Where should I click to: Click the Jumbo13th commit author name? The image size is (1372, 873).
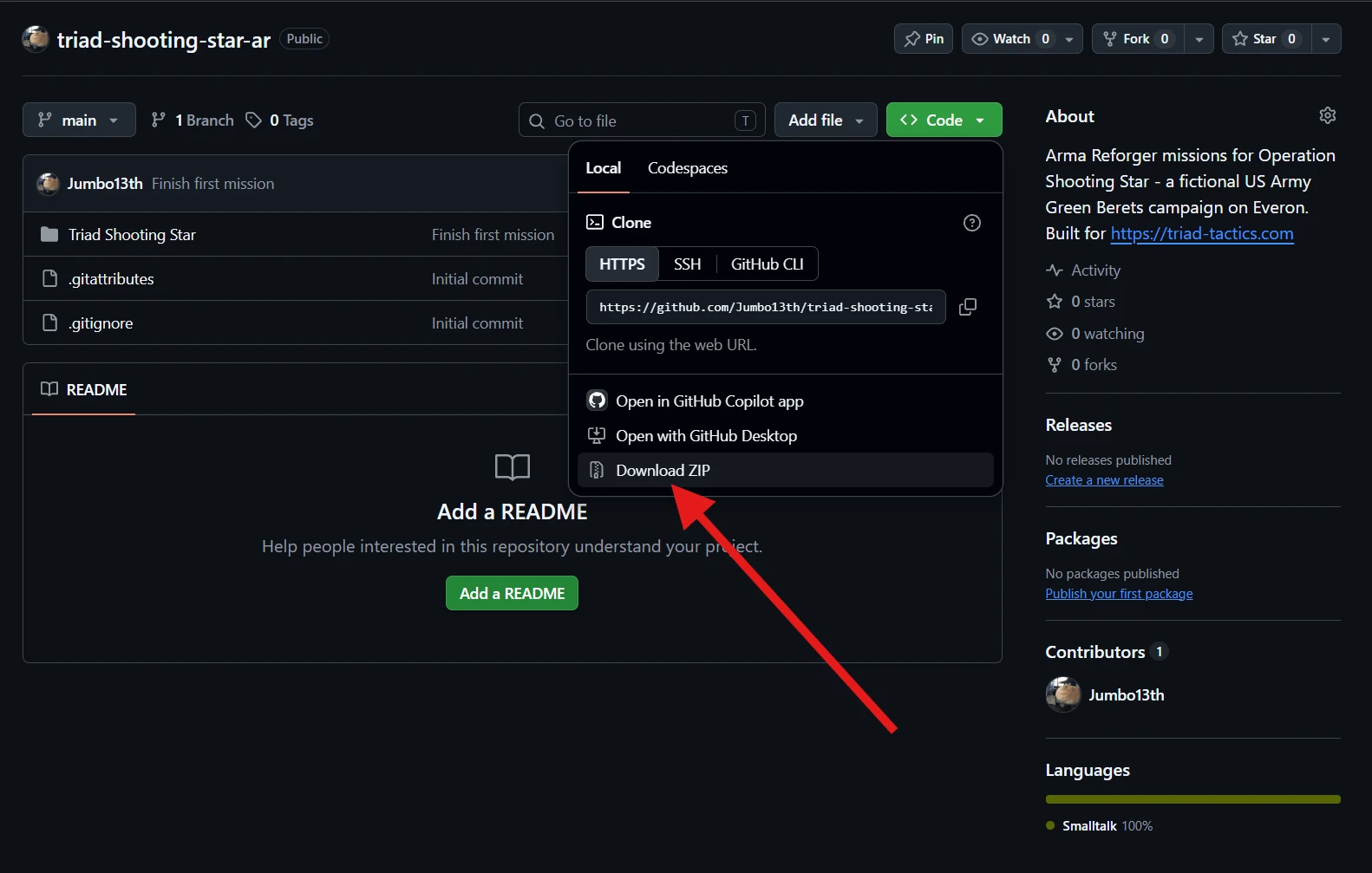(x=105, y=184)
